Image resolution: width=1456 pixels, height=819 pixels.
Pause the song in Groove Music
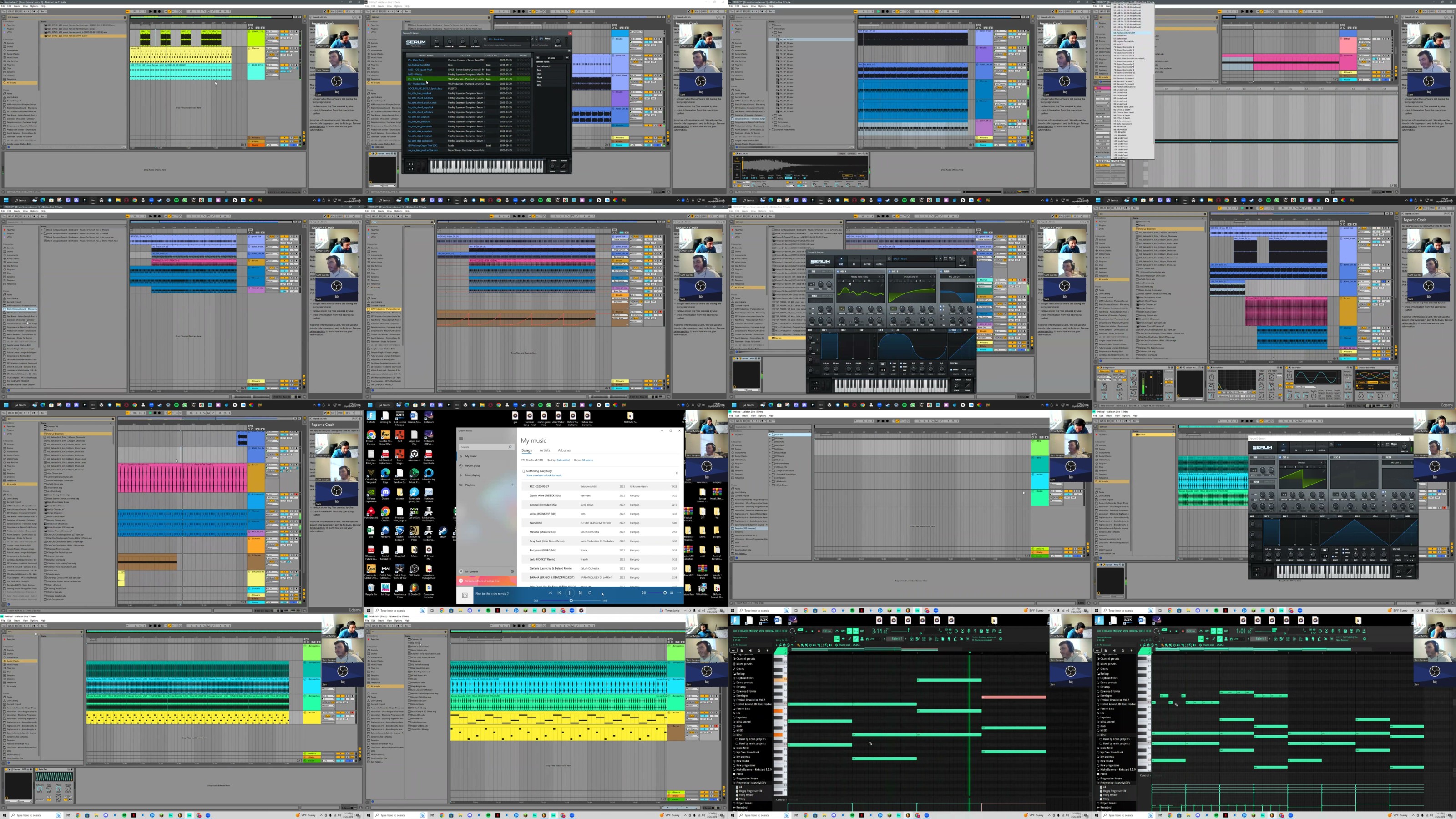(570, 593)
